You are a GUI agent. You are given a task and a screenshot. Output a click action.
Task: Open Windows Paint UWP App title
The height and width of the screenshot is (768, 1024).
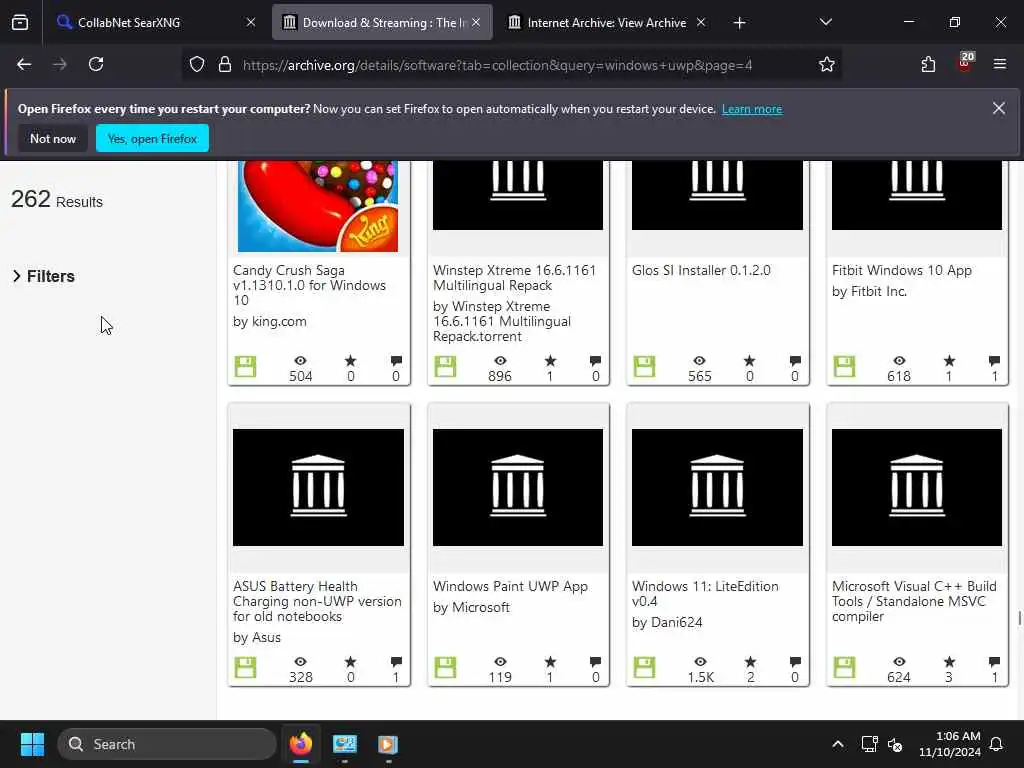point(510,586)
